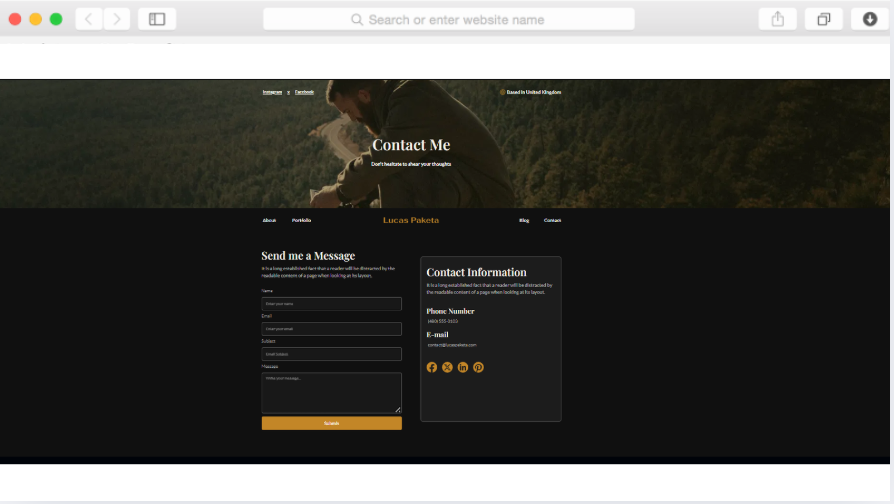The width and height of the screenshot is (894, 504).
Task: Go back with the browser back arrow
Action: pyautogui.click(x=89, y=19)
